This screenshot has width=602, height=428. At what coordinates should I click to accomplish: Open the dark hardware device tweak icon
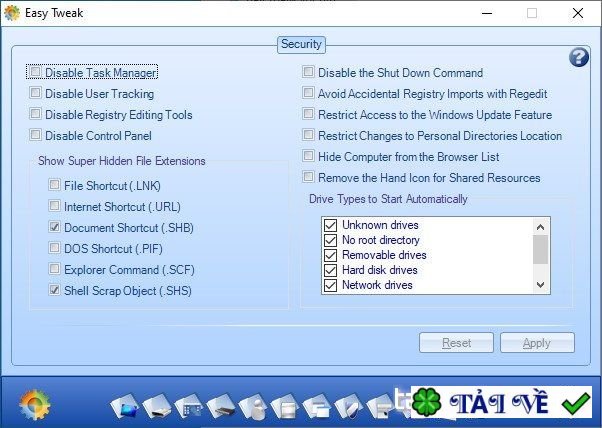[x=222, y=406]
